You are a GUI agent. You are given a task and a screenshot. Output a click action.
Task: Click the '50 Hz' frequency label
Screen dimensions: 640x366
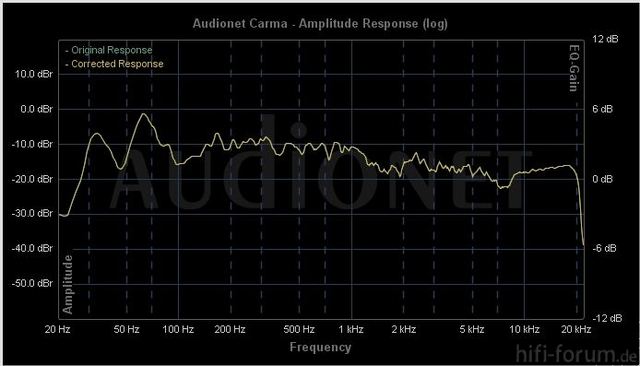click(127, 329)
